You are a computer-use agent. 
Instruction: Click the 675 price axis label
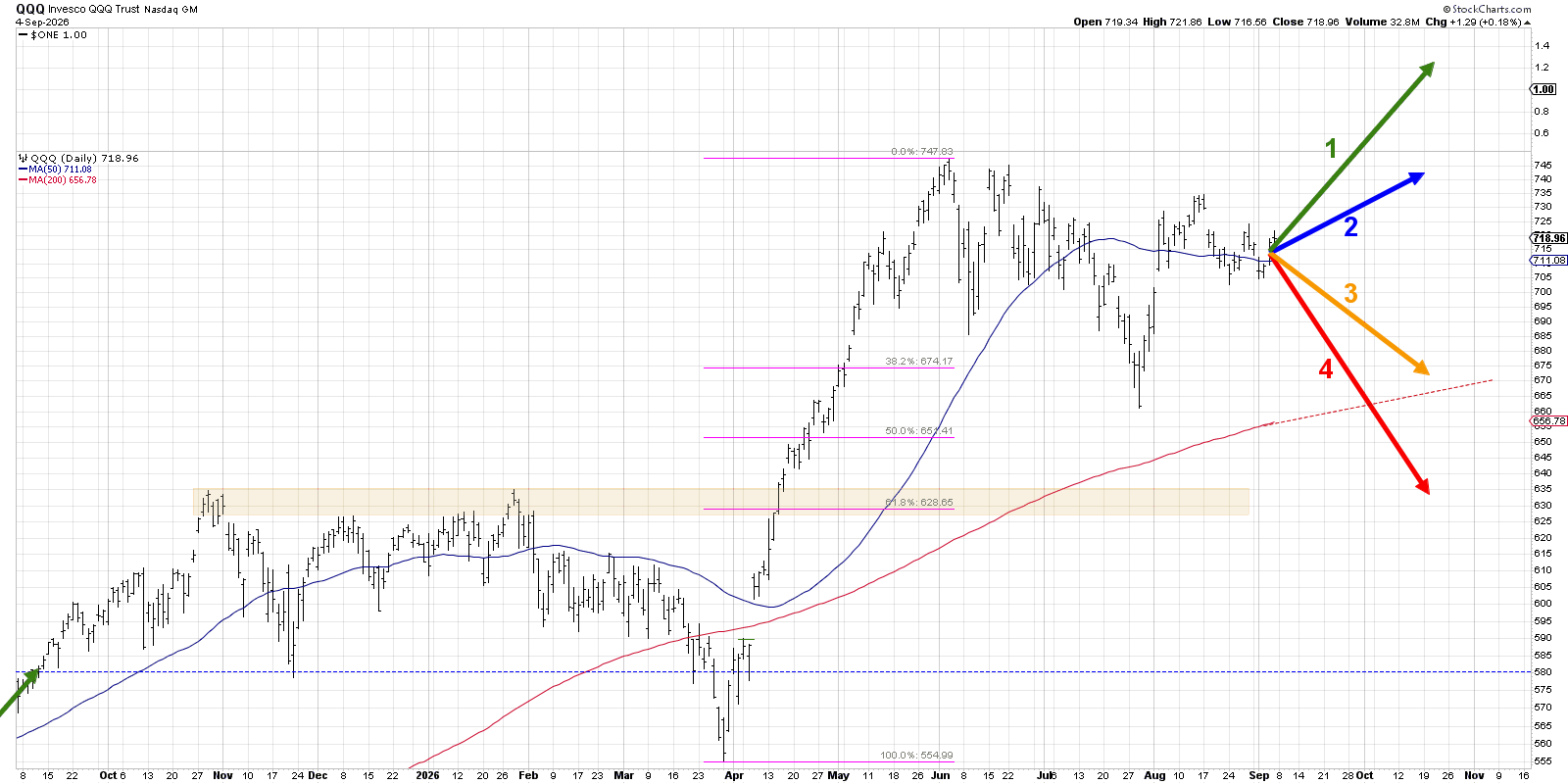point(1543,366)
